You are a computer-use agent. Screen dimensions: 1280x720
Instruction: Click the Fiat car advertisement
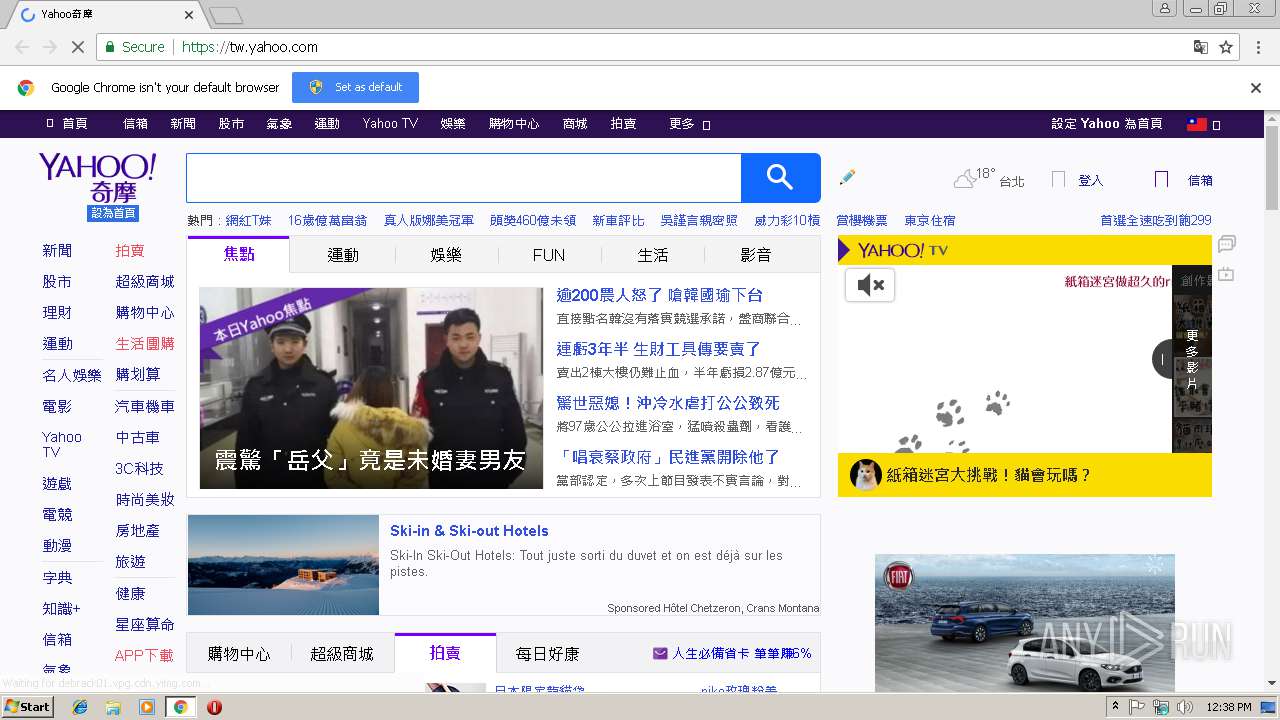[1025, 623]
